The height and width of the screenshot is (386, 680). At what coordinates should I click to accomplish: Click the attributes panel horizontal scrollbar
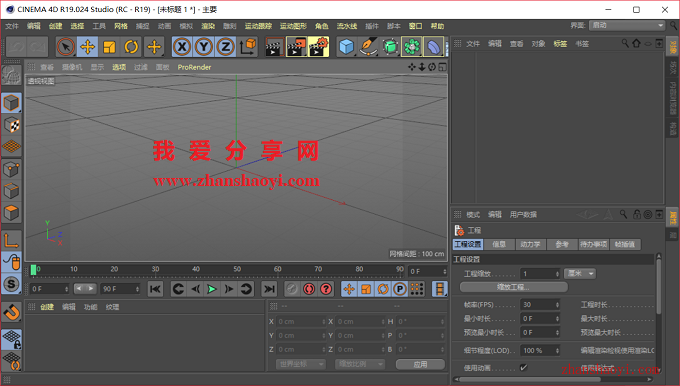pos(530,379)
